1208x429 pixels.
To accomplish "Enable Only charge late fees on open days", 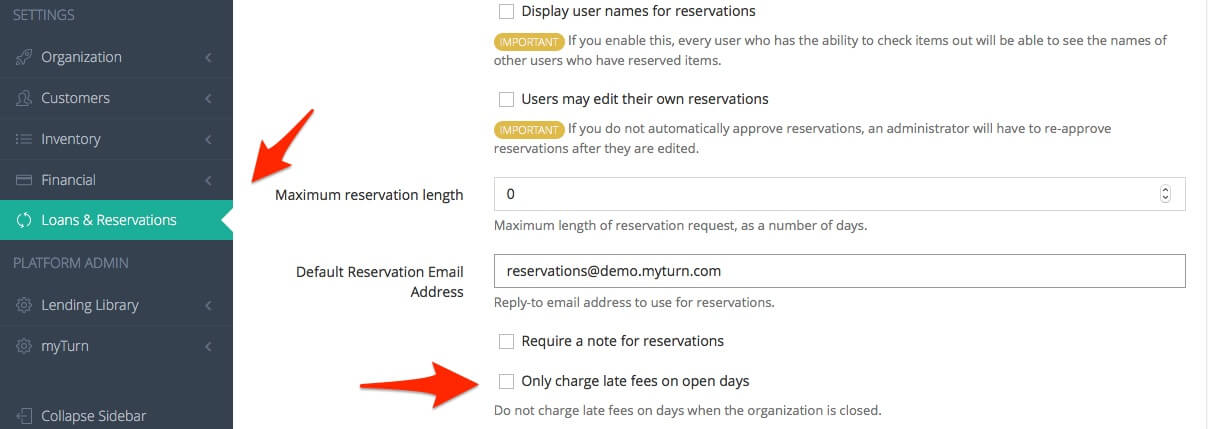I will click(506, 381).
